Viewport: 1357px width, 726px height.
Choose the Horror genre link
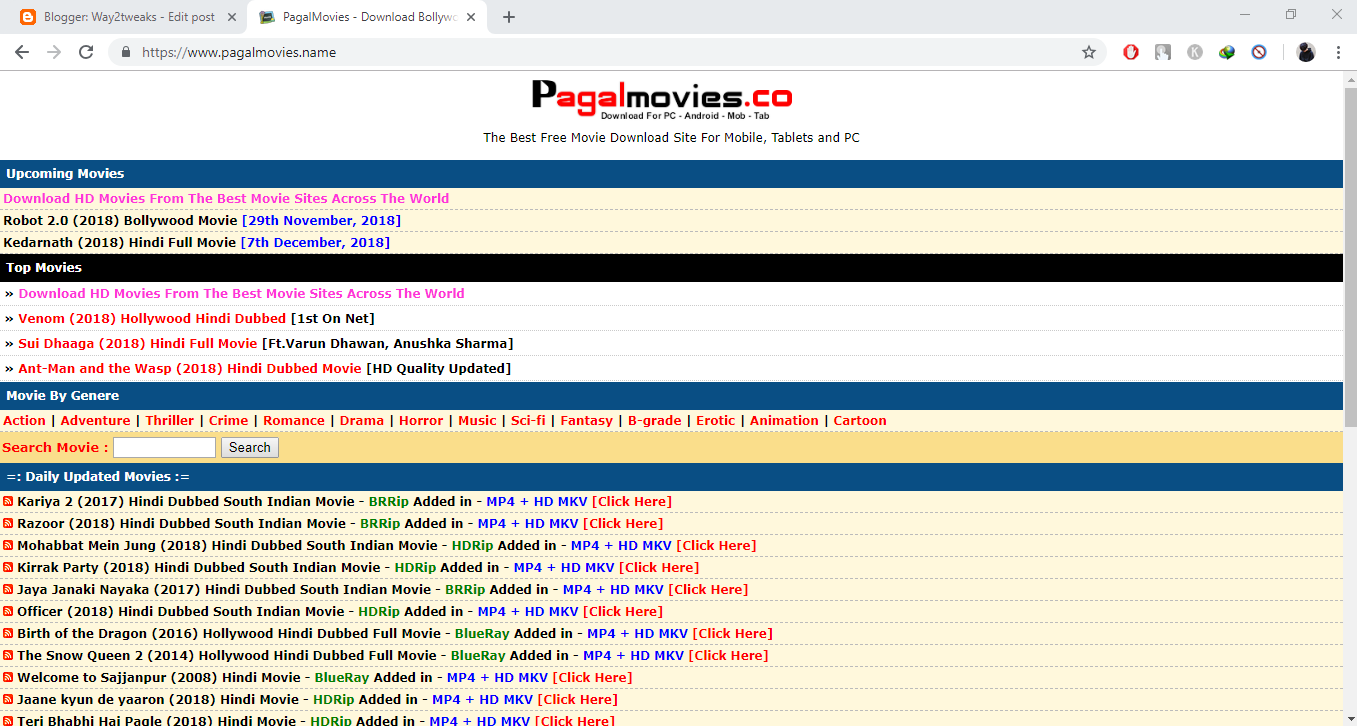[421, 420]
